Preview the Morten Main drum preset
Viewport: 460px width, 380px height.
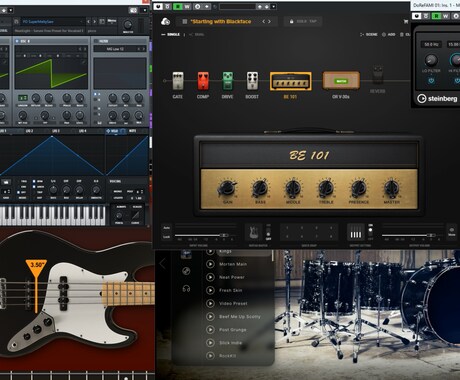coord(210,264)
